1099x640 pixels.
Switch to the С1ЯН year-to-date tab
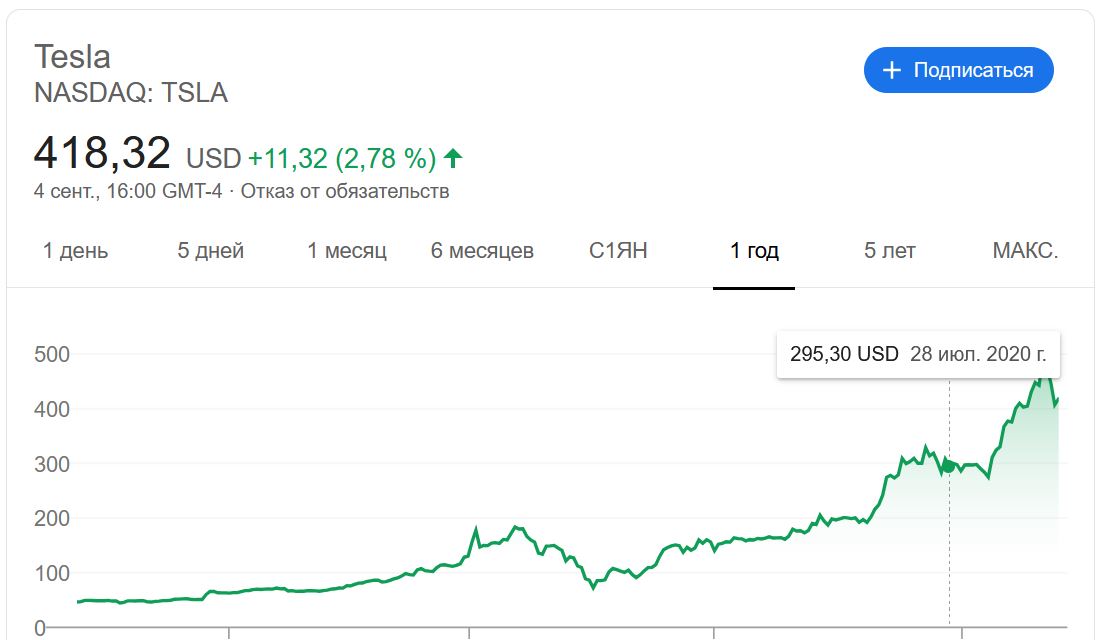coord(618,251)
